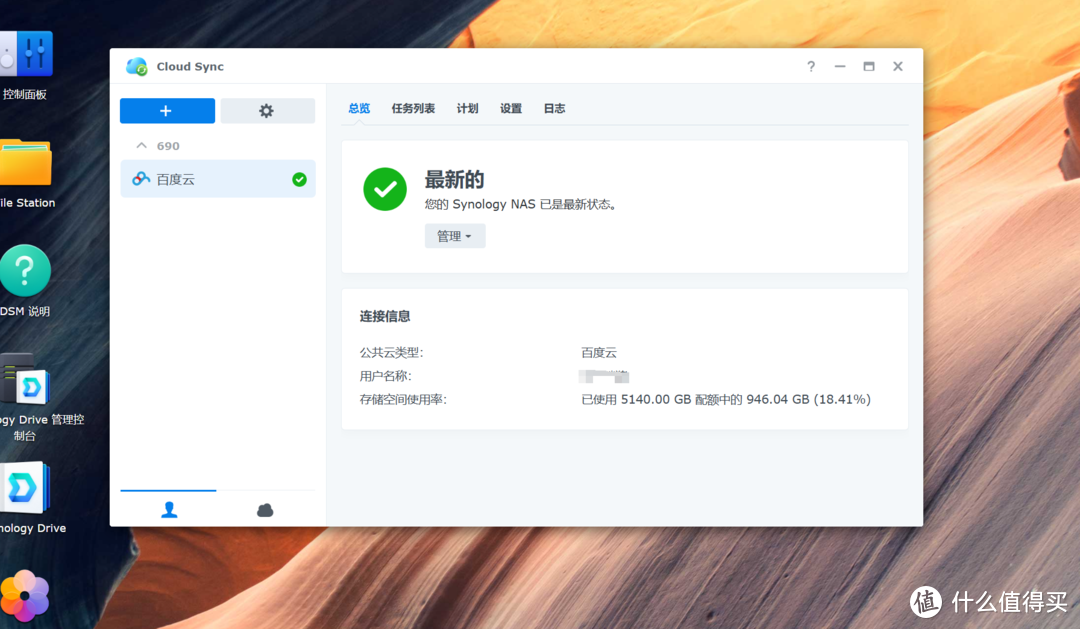Open Cloud Sync help via question mark icon
Image resolution: width=1080 pixels, height=629 pixels.
point(810,66)
